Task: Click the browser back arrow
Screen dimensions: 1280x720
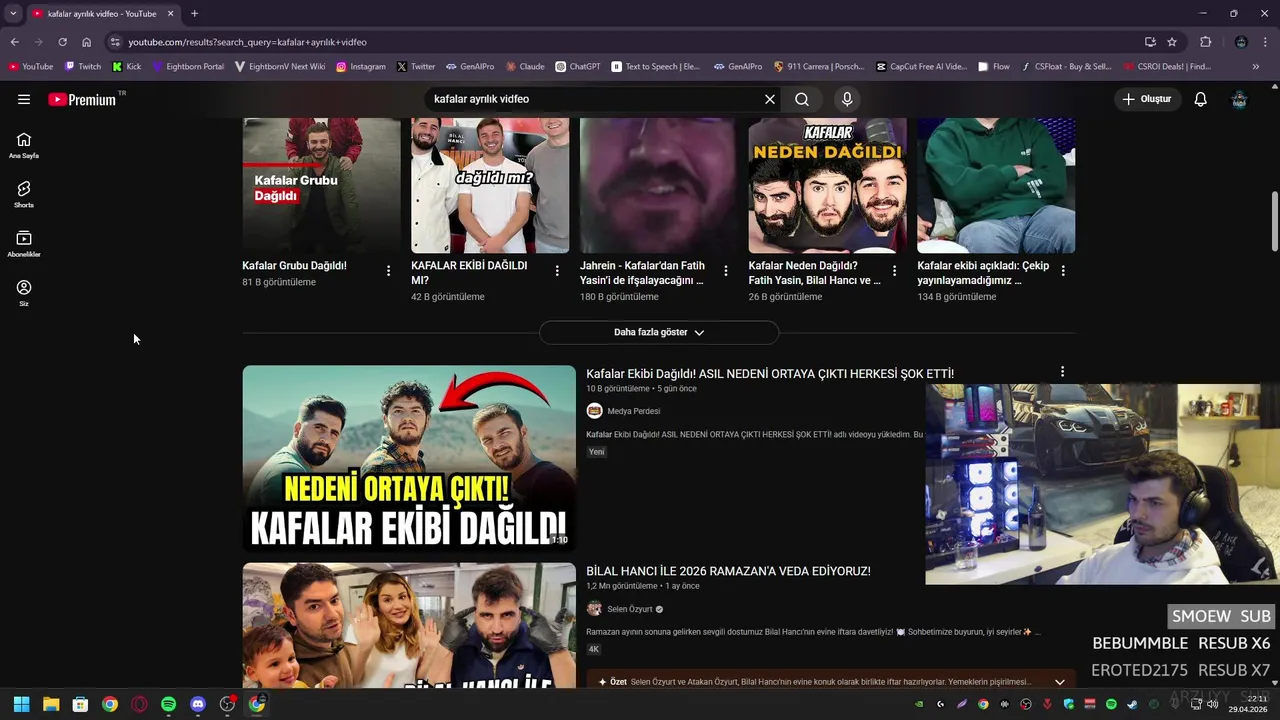Action: pyautogui.click(x=14, y=42)
